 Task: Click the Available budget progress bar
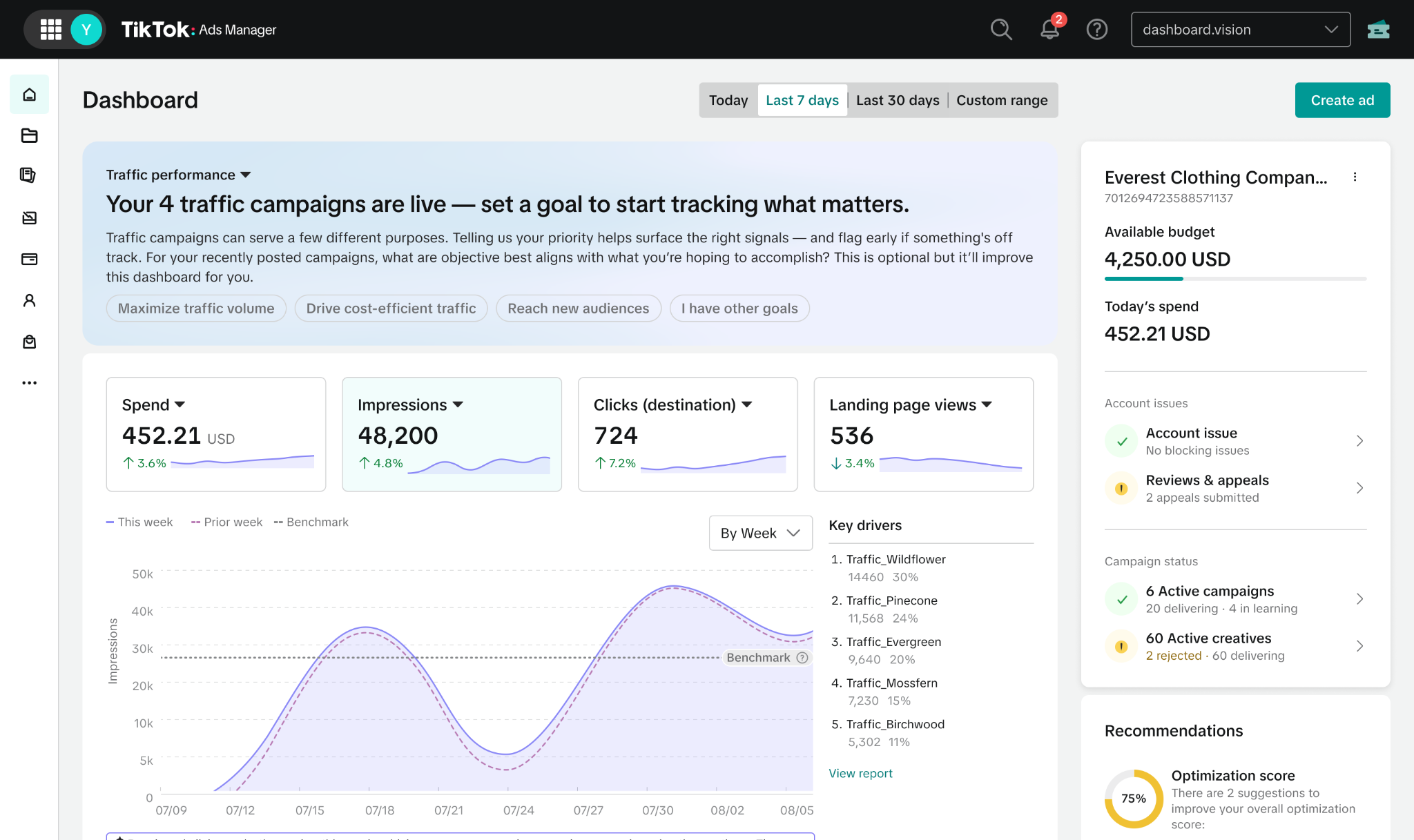point(1235,279)
